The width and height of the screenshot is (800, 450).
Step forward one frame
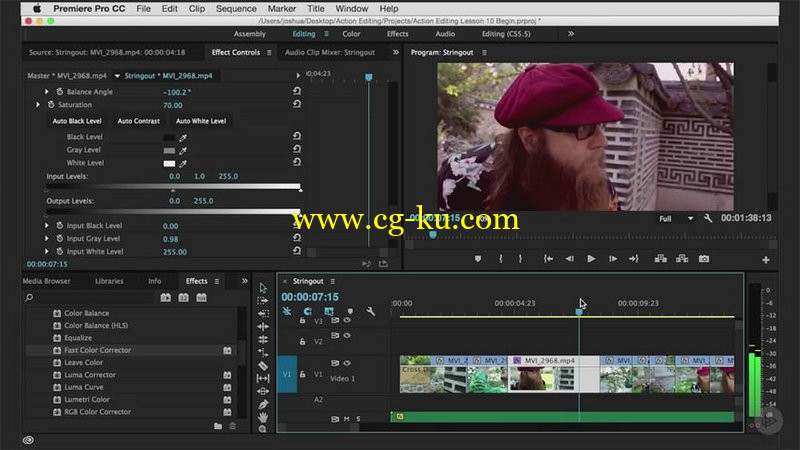coord(613,259)
